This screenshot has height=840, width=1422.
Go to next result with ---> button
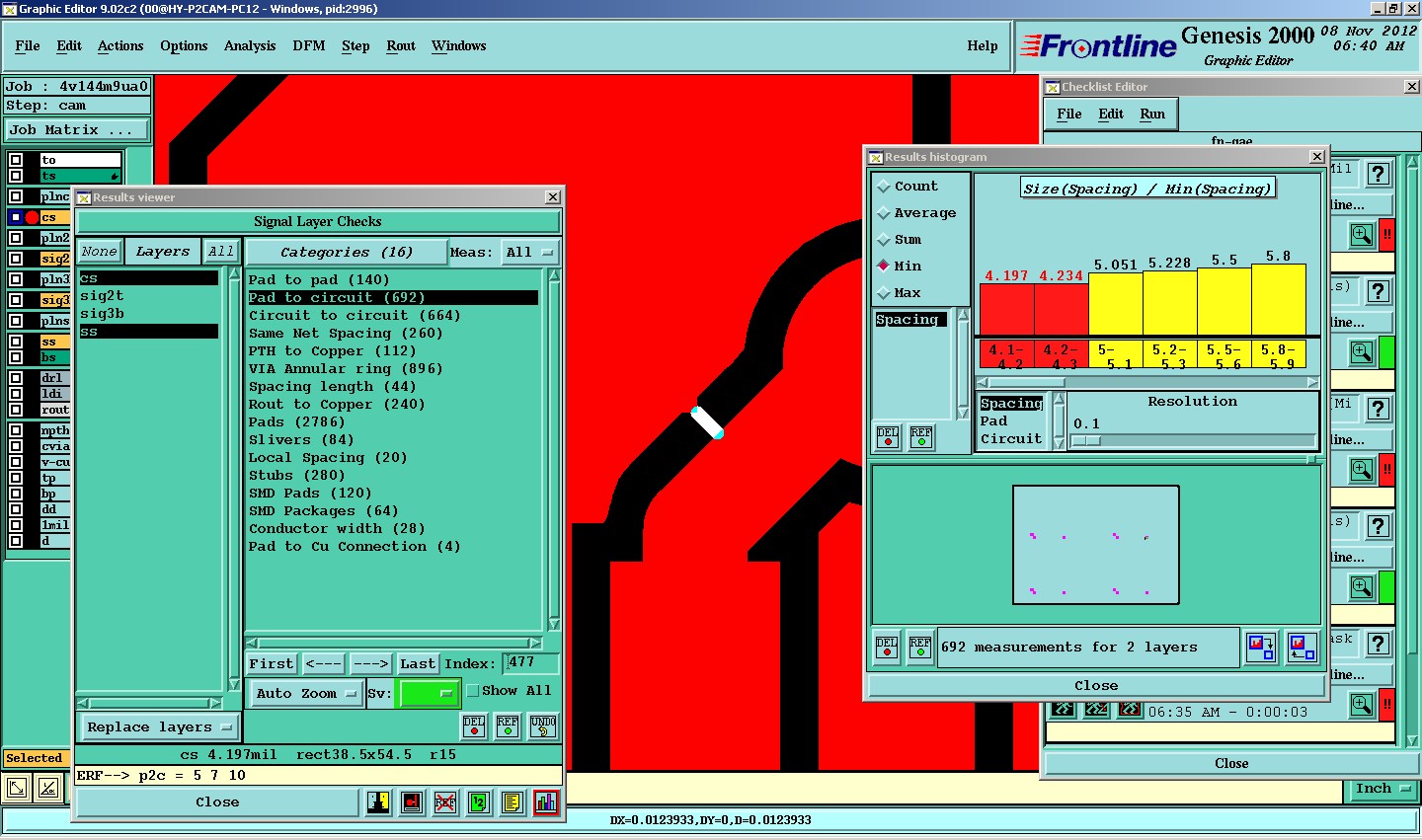click(370, 664)
